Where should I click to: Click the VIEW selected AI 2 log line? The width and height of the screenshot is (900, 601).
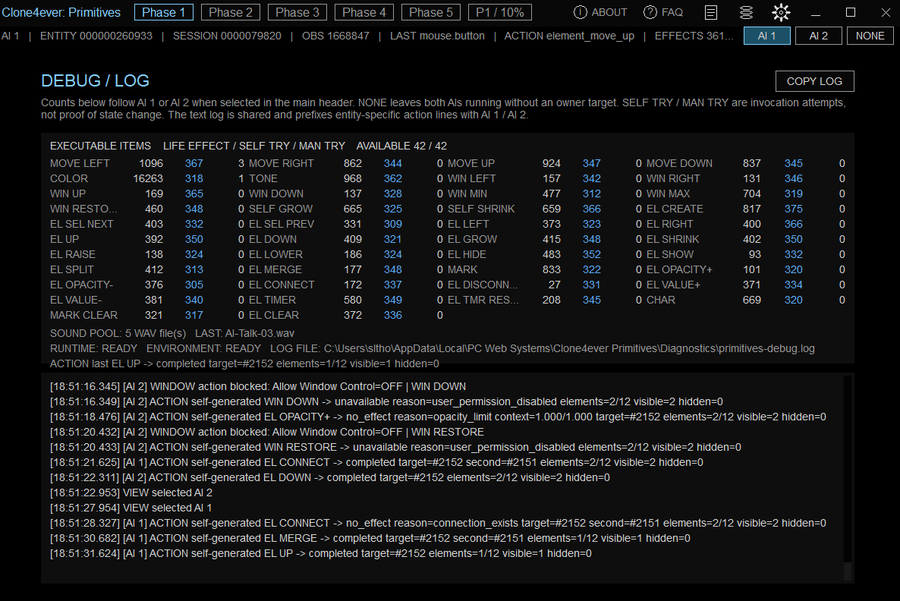(x=131, y=493)
